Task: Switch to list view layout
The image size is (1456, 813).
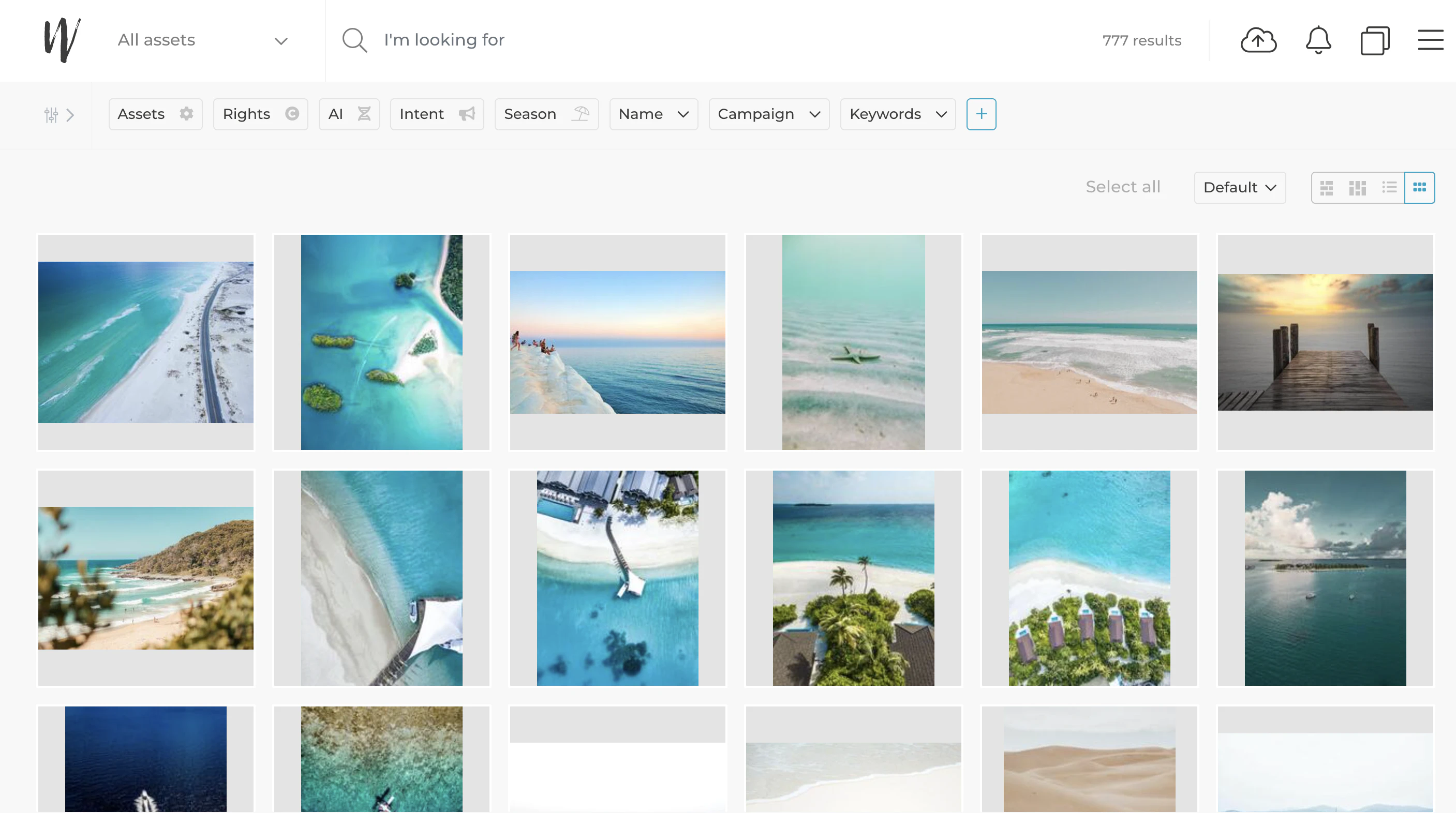Action: click(x=1389, y=188)
